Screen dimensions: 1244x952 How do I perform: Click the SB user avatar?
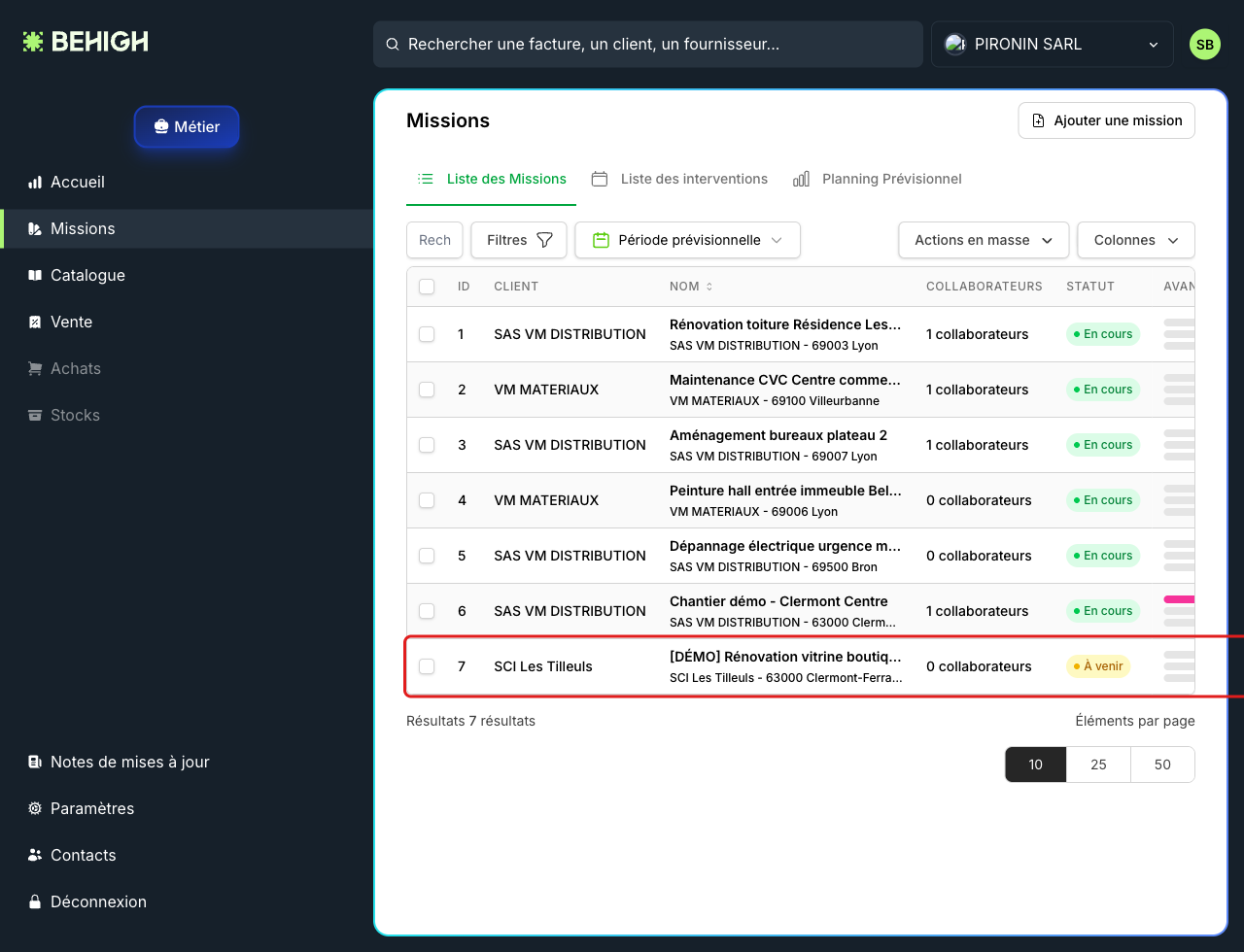coord(1205,45)
